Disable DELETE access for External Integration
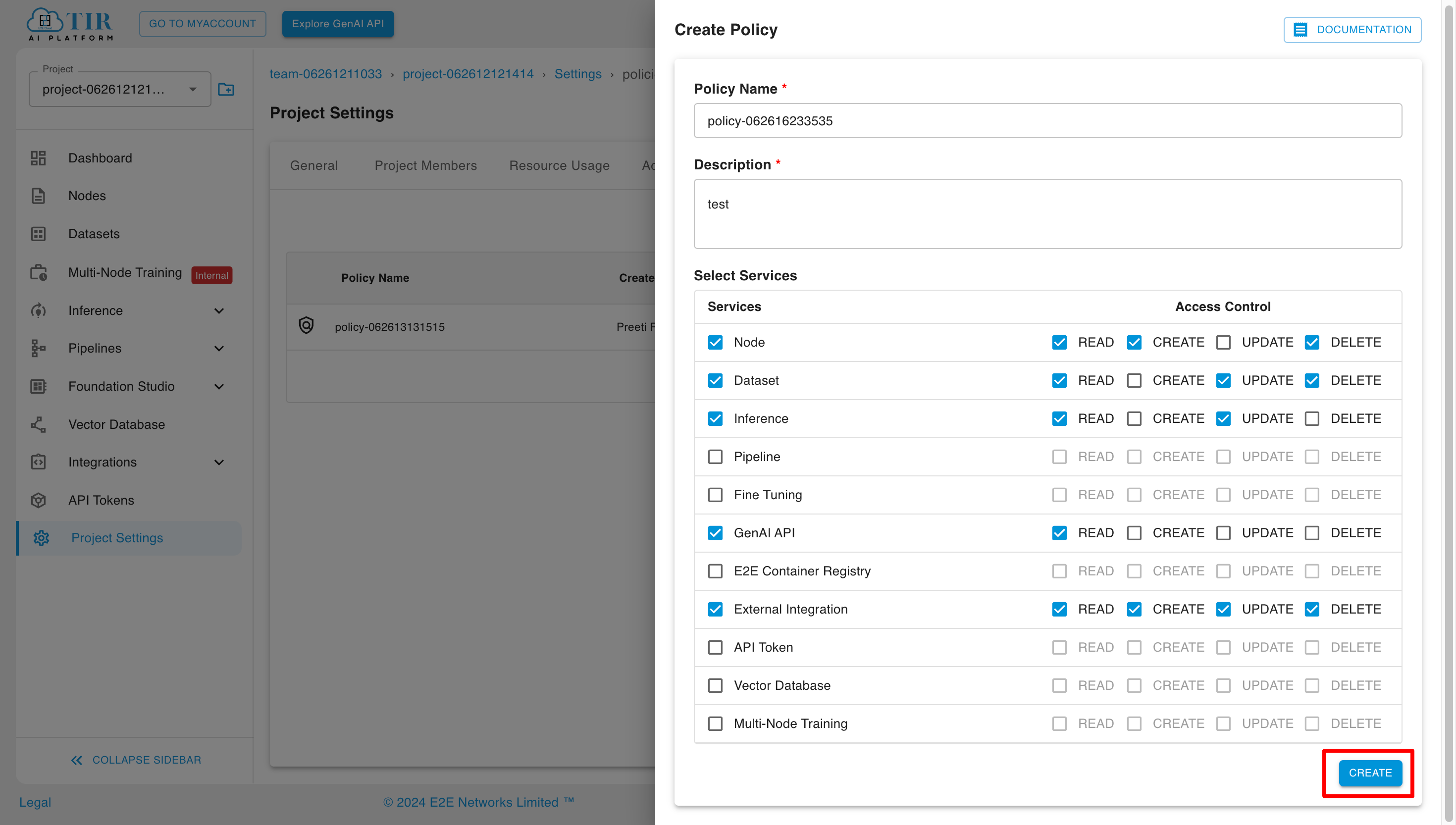 [1312, 609]
